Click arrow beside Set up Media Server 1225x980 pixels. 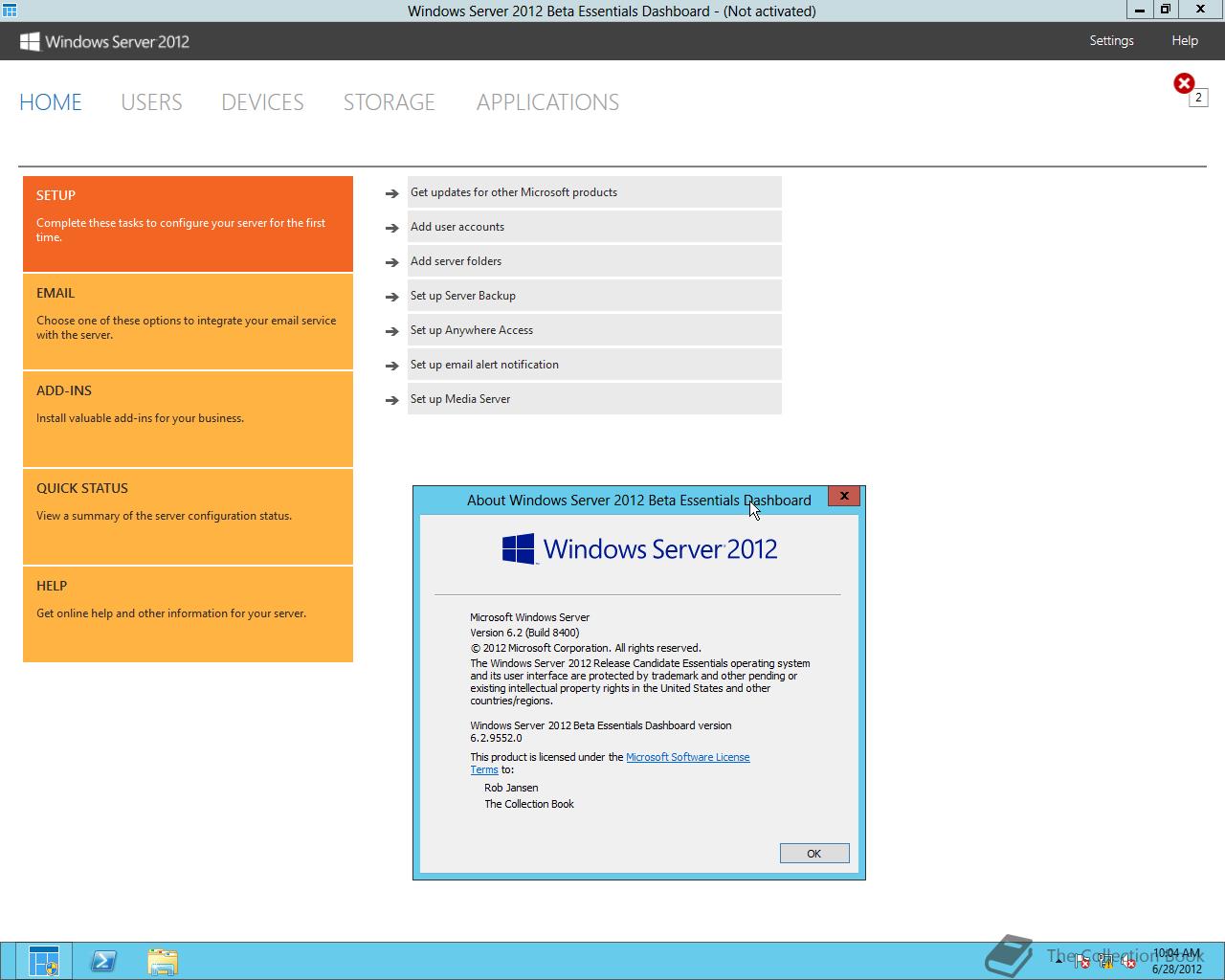pyautogui.click(x=391, y=400)
